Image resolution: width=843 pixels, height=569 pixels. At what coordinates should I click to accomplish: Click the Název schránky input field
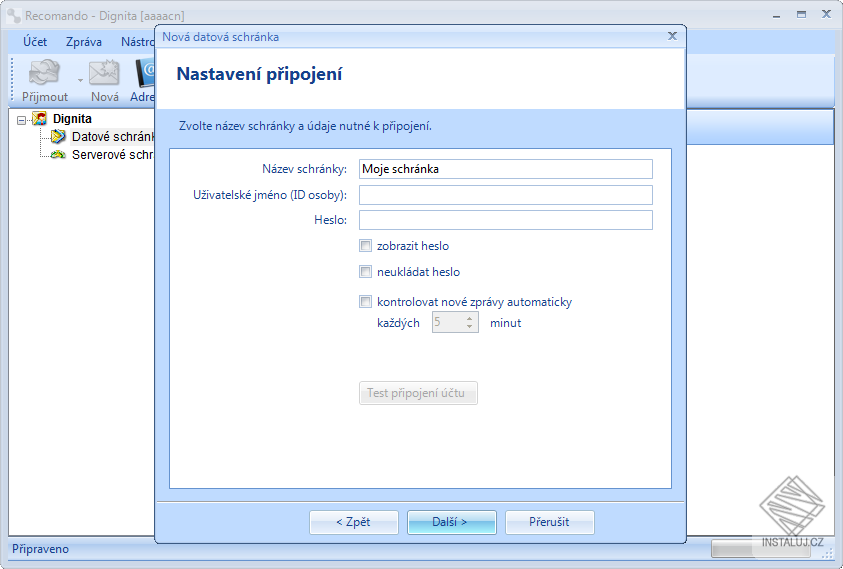506,169
